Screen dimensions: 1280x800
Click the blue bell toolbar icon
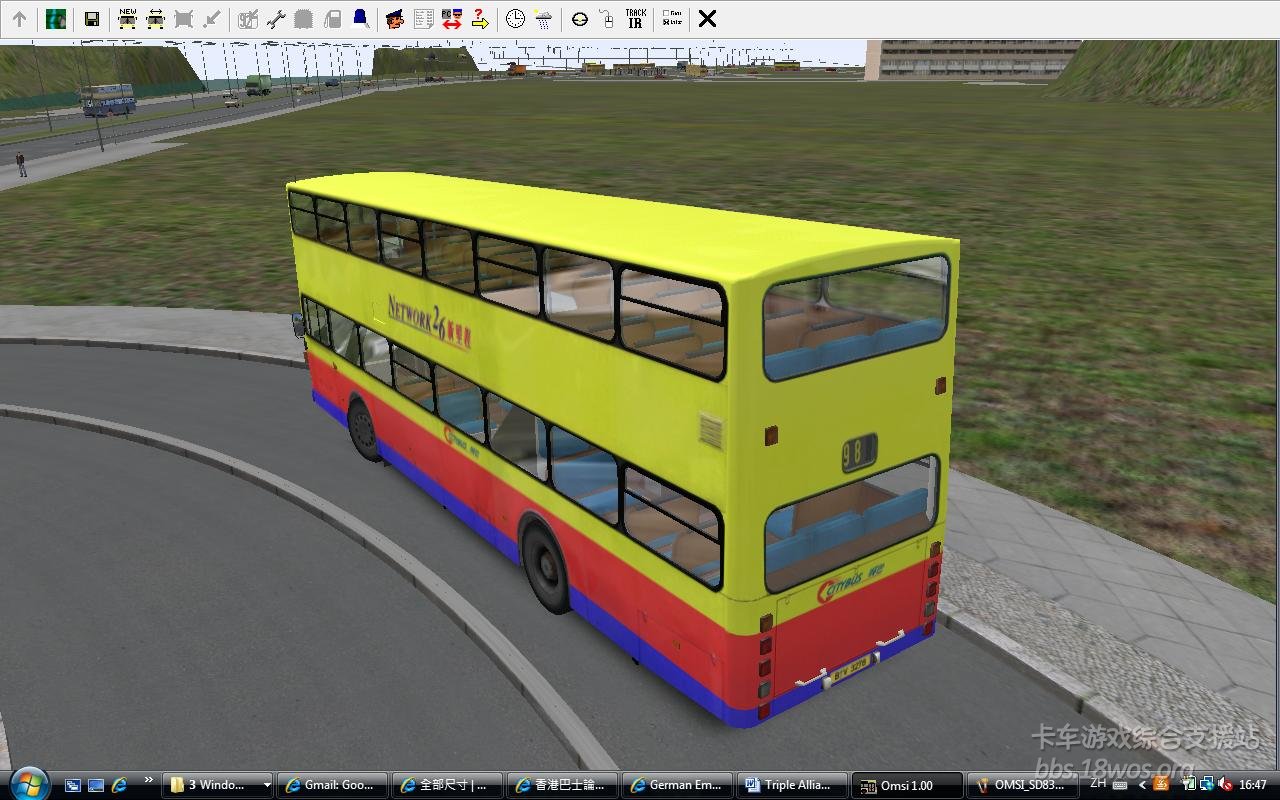tap(361, 19)
